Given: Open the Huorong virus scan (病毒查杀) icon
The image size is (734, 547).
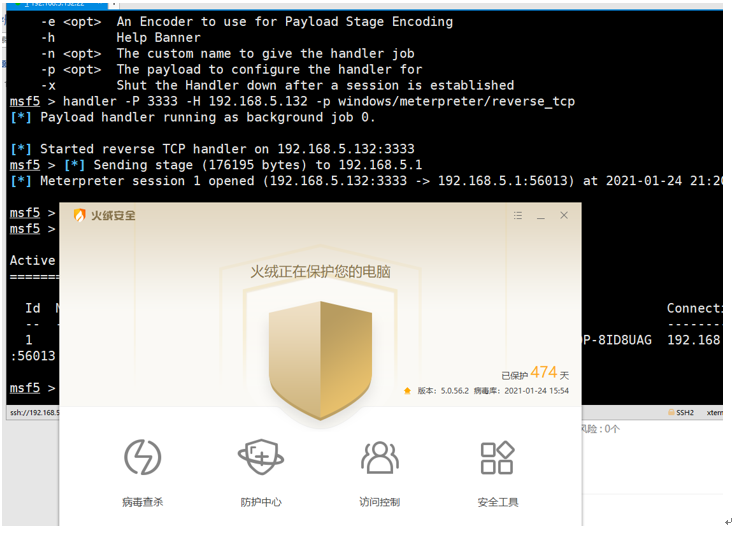Looking at the screenshot, I should [x=143, y=457].
